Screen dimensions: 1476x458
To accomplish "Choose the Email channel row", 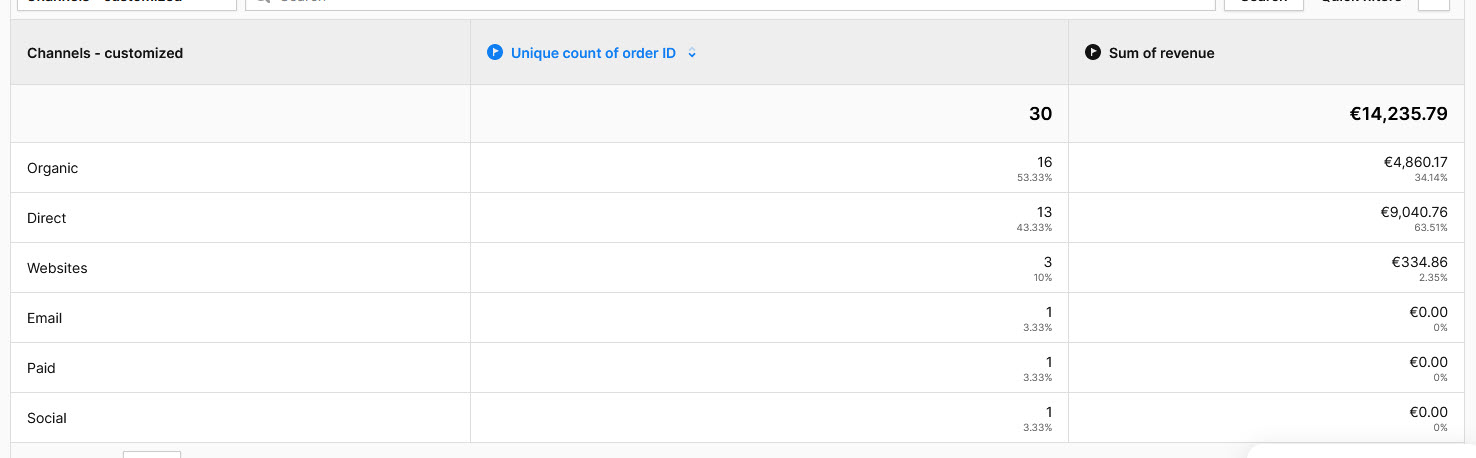I will 45,318.
